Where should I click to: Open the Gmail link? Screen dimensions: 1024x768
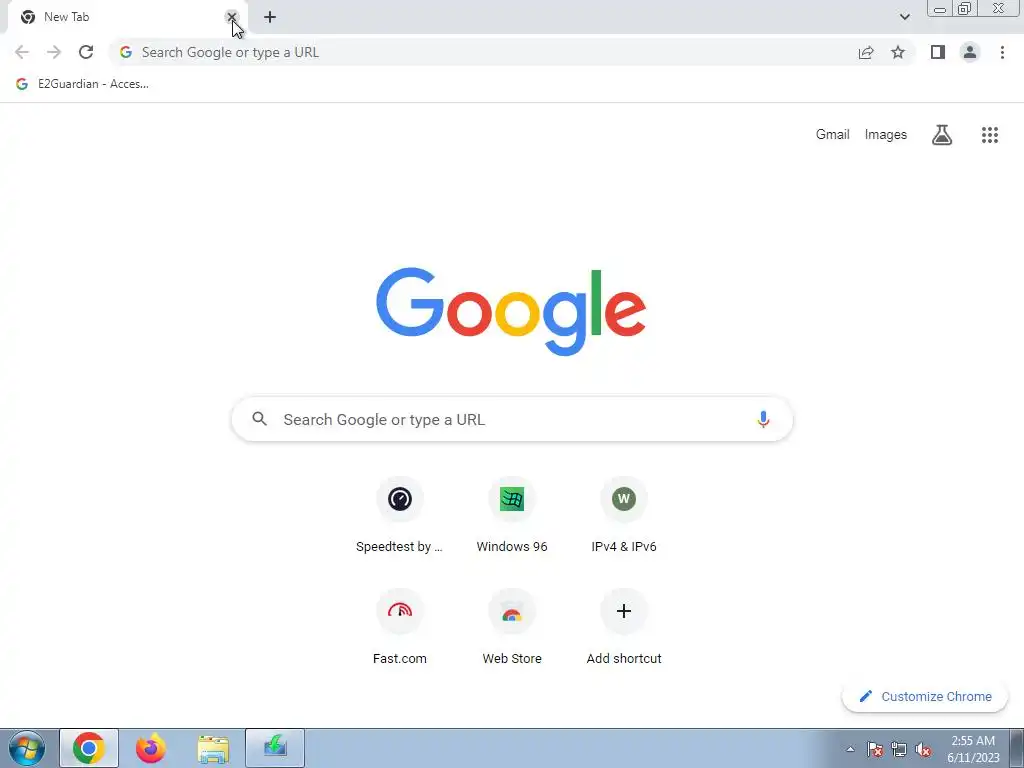(x=833, y=135)
